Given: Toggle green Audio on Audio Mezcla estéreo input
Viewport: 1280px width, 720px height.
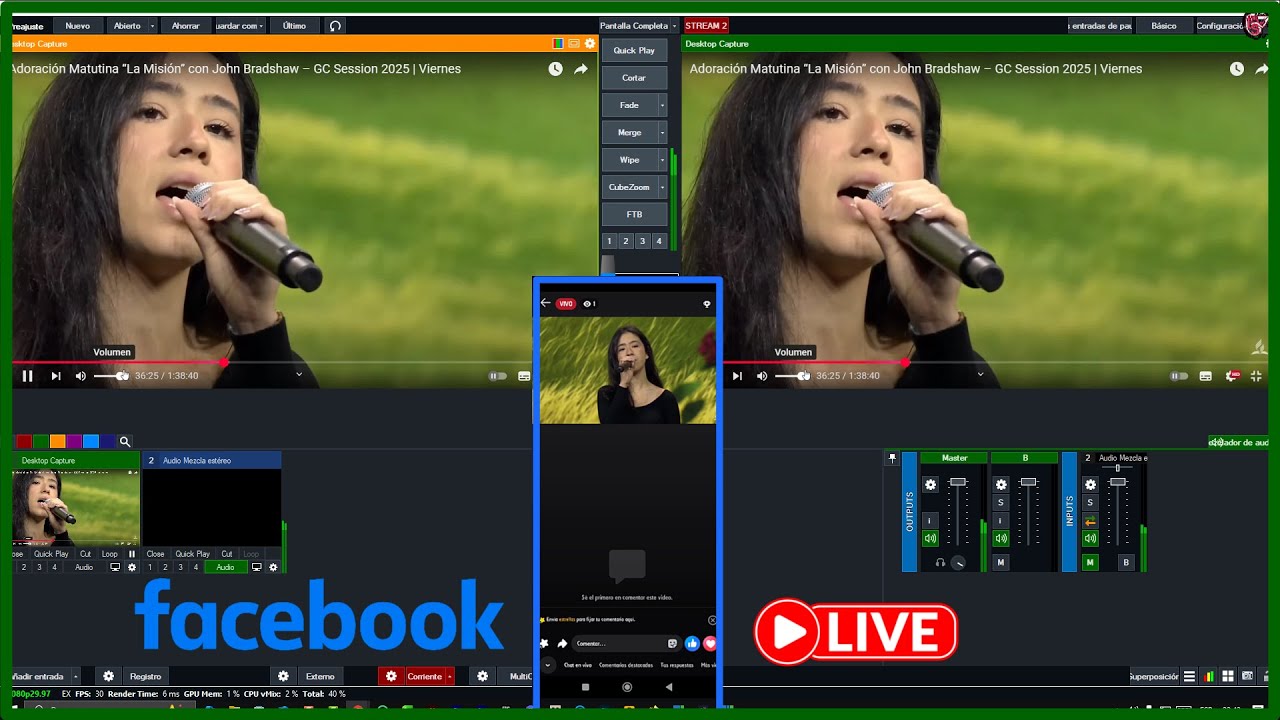Looking at the screenshot, I should click(226, 567).
